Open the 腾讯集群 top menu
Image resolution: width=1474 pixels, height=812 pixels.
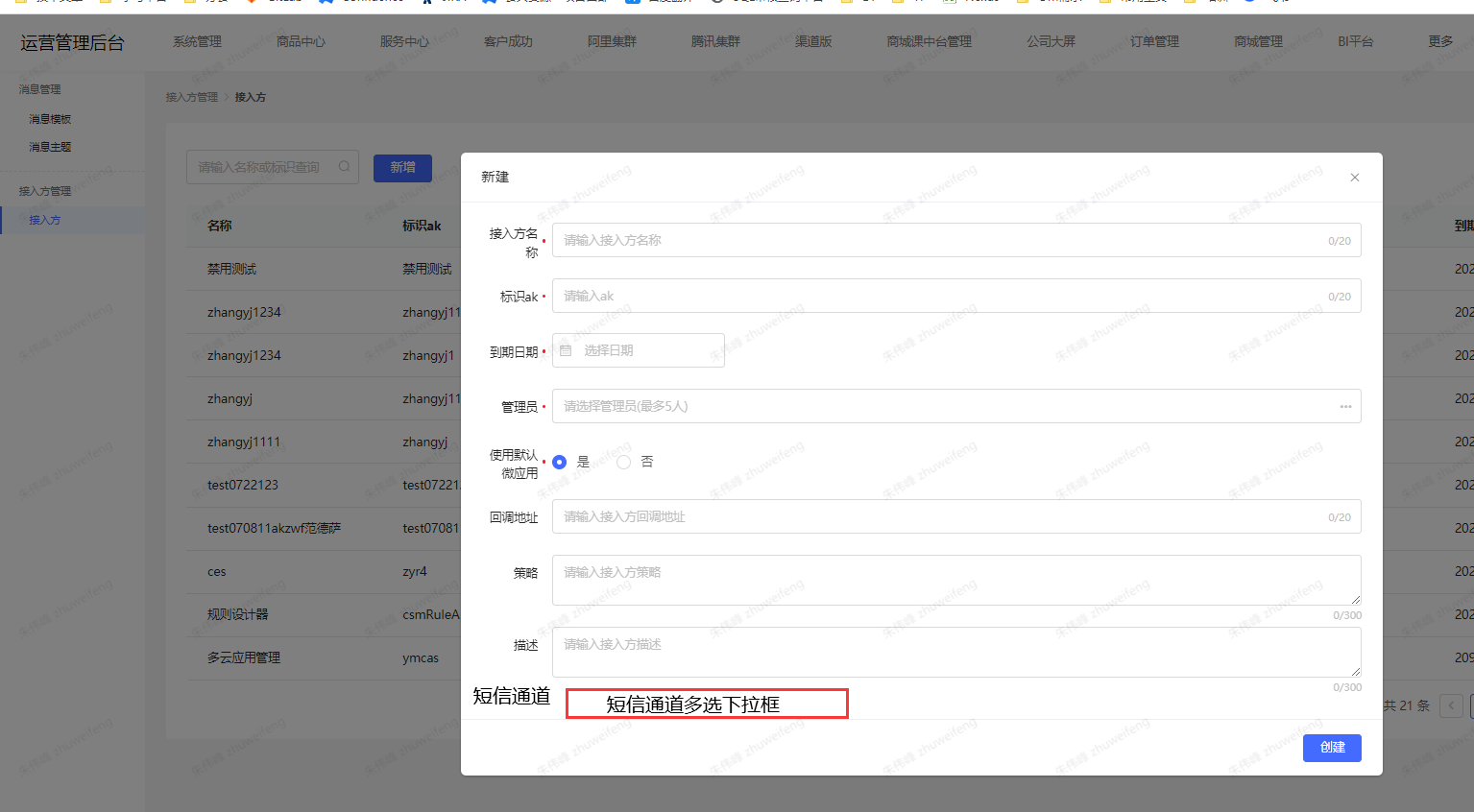[x=715, y=41]
